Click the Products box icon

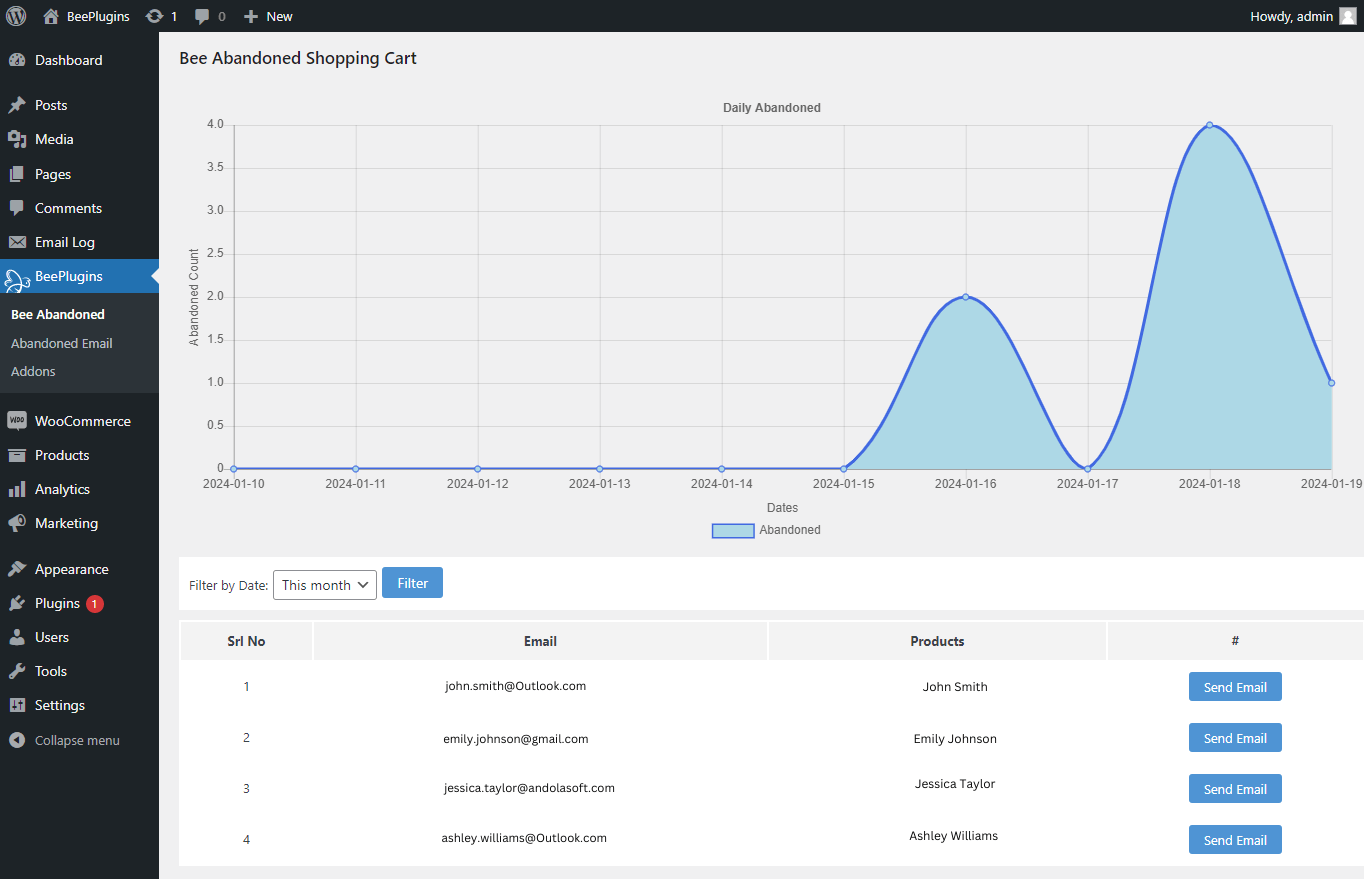click(17, 455)
